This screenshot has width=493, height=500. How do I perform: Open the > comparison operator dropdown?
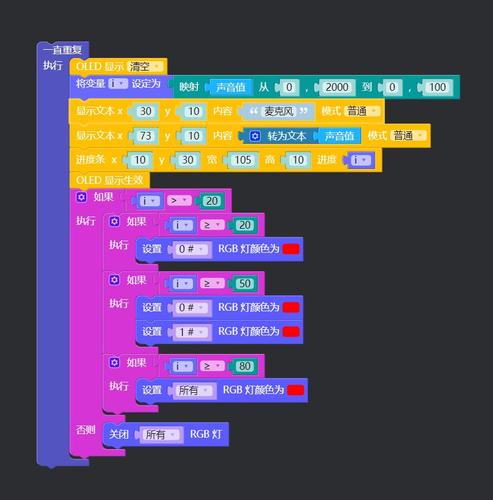(x=179, y=201)
